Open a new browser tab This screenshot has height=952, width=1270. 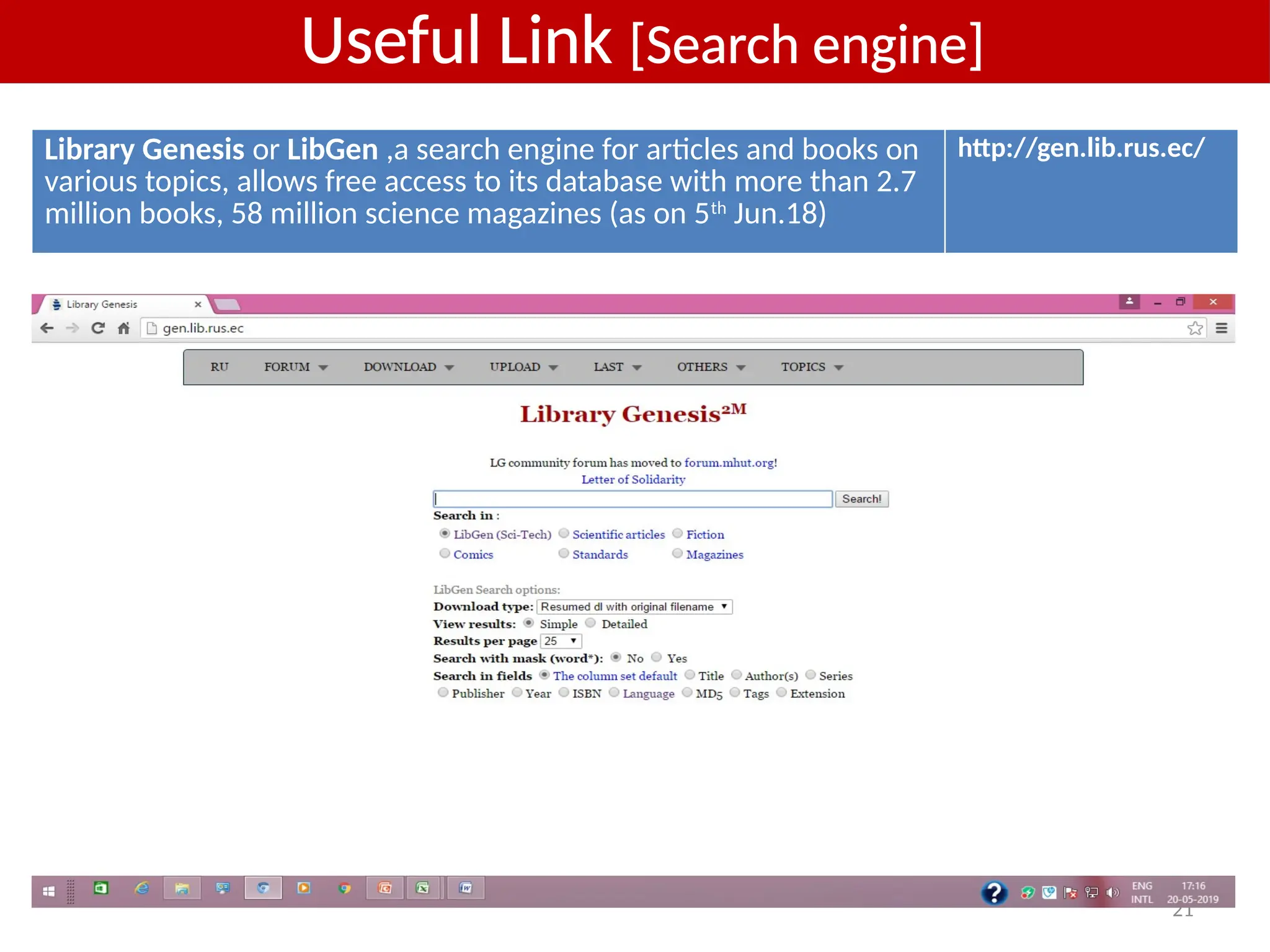pos(227,304)
